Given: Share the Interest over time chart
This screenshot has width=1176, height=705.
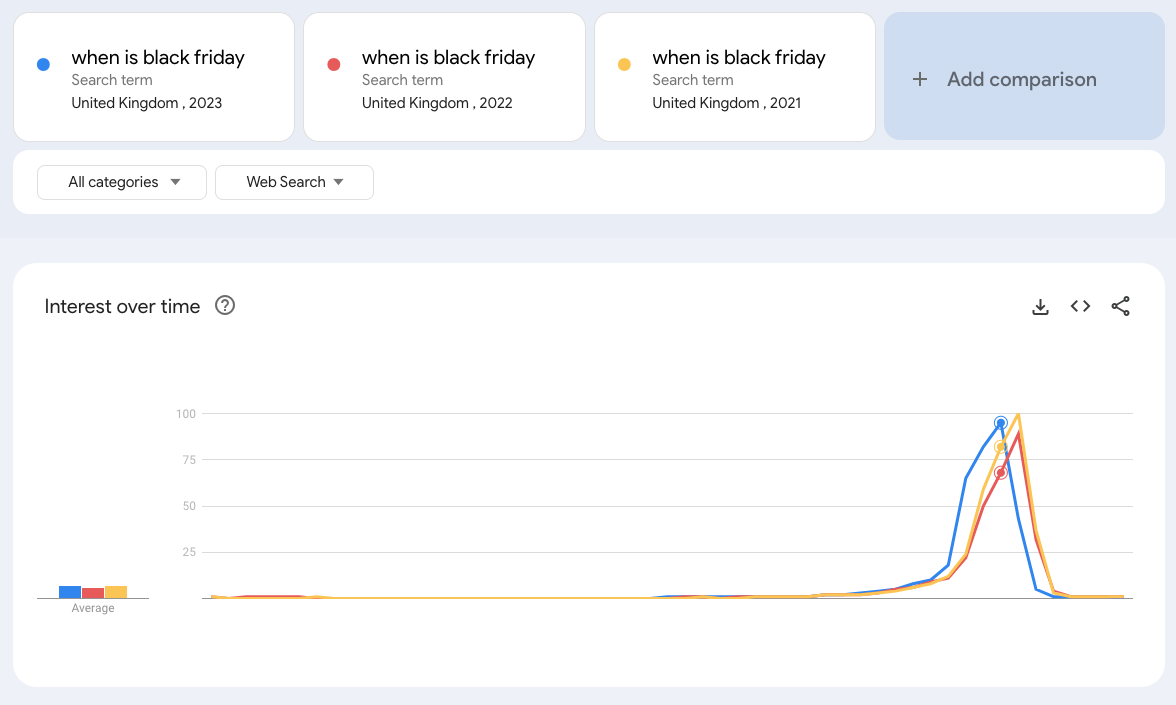Looking at the screenshot, I should (x=1121, y=307).
